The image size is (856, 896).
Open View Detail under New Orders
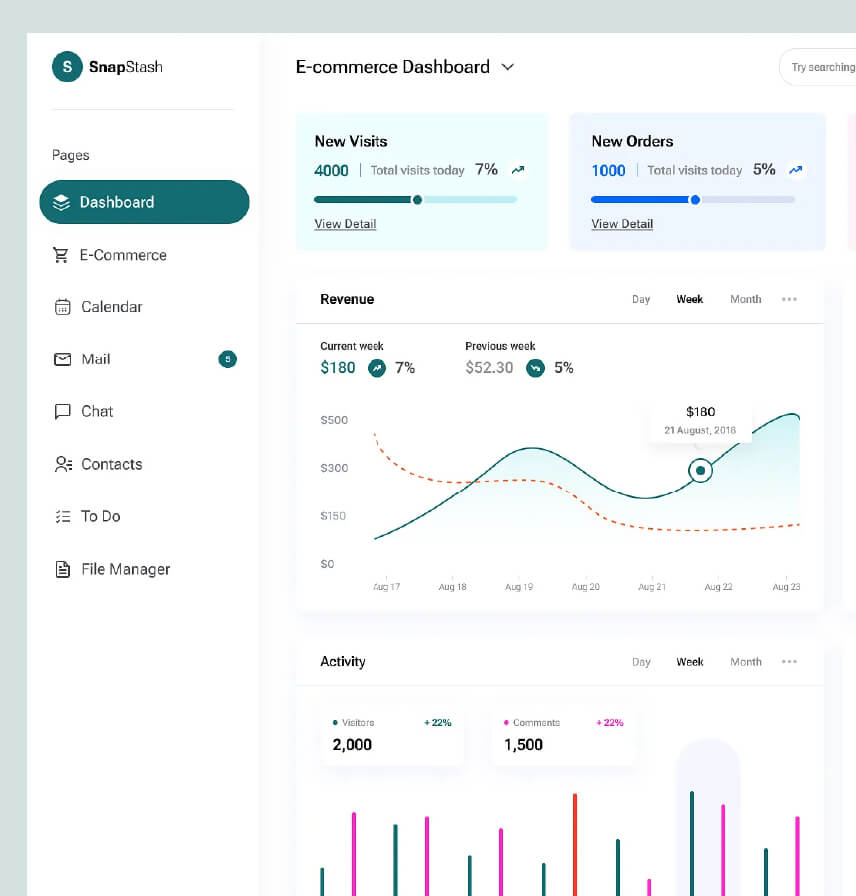coord(621,223)
